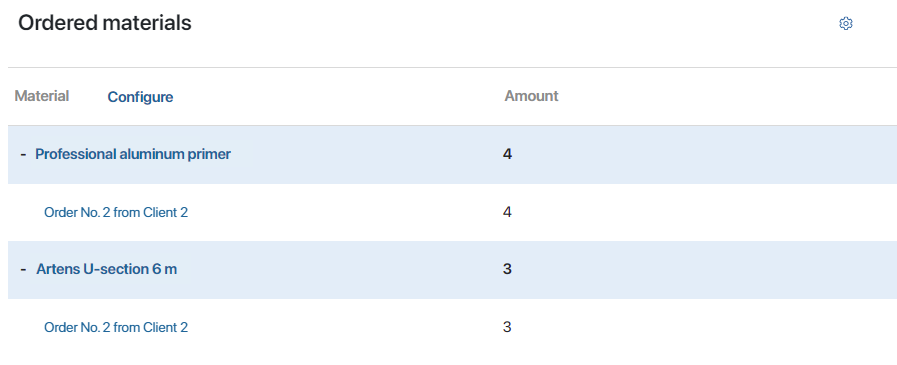Sort by the Amount column header
This screenshot has width=897, height=365.
point(531,96)
